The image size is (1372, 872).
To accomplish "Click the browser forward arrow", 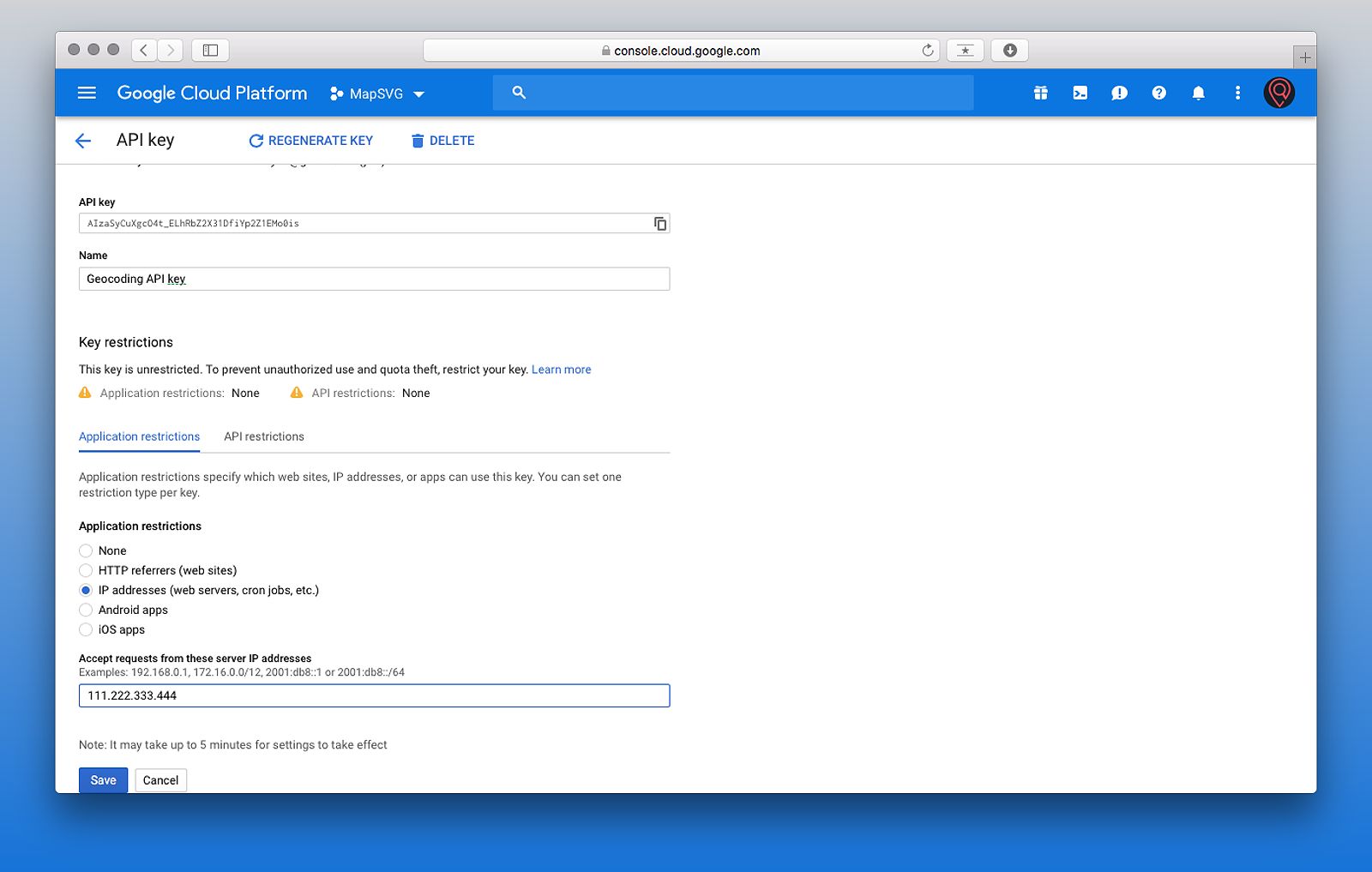I will tap(171, 51).
